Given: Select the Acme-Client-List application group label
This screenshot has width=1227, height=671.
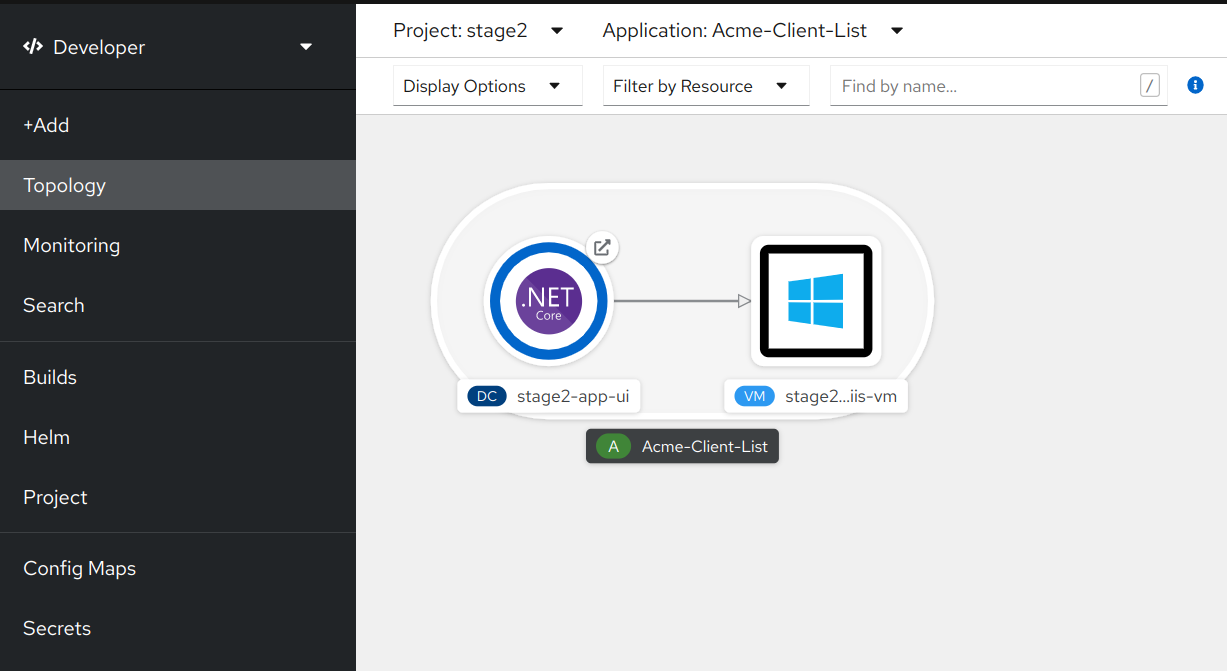Looking at the screenshot, I should 704,446.
